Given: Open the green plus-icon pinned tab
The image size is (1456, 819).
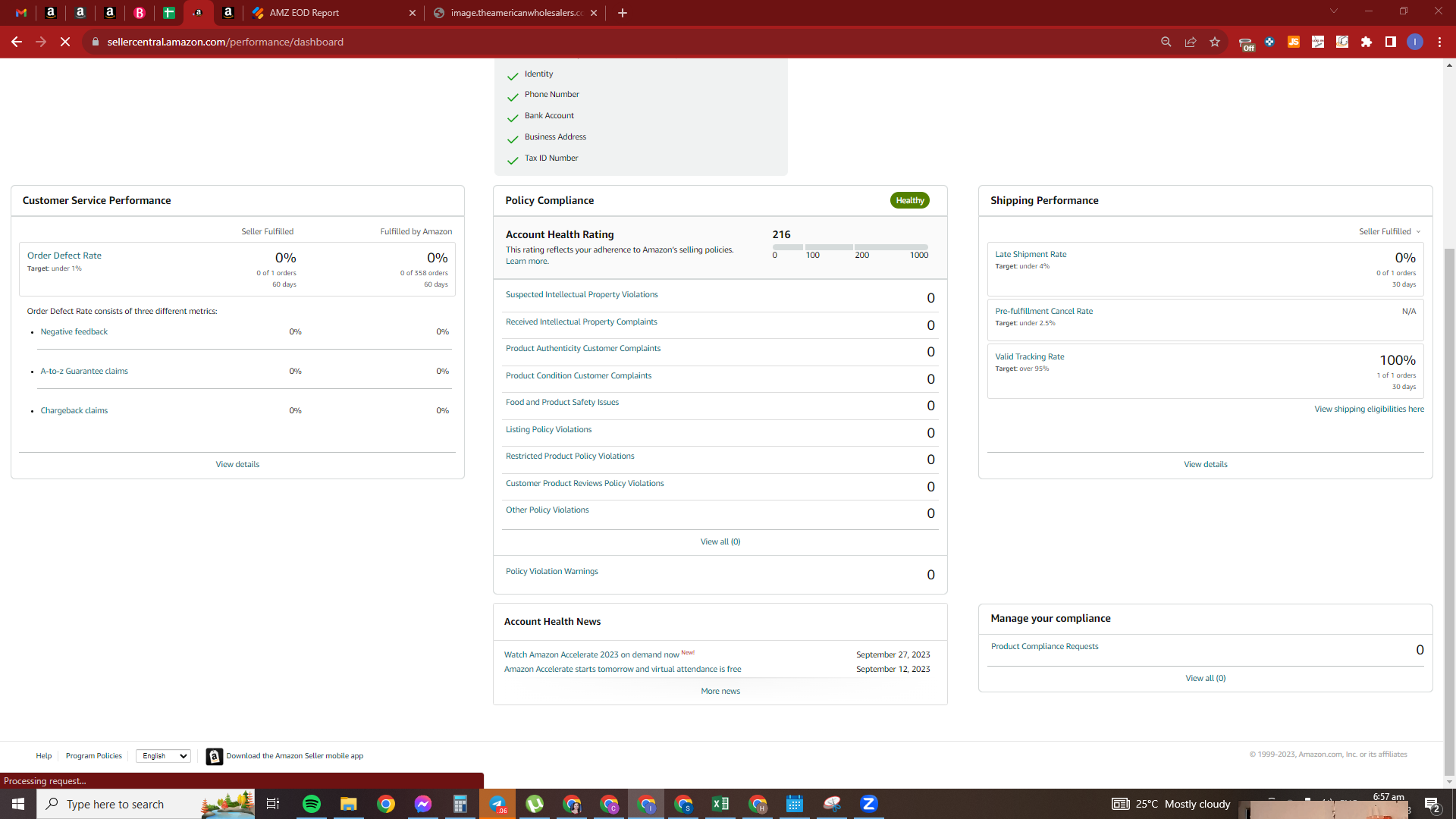Looking at the screenshot, I should (x=169, y=13).
